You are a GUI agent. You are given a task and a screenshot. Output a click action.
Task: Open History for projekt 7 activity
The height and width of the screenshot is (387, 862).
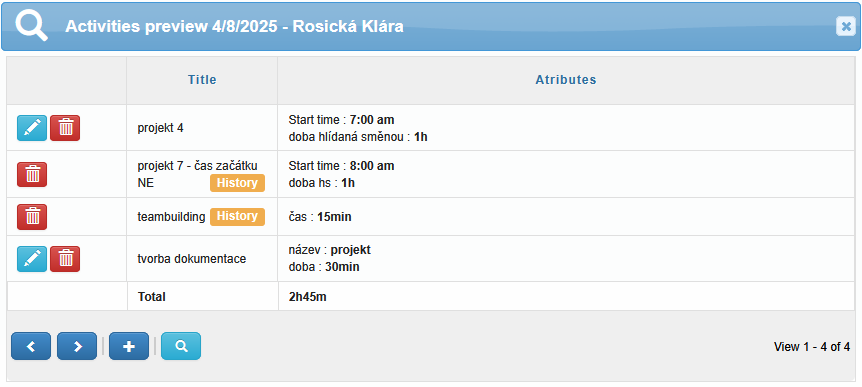[237, 183]
